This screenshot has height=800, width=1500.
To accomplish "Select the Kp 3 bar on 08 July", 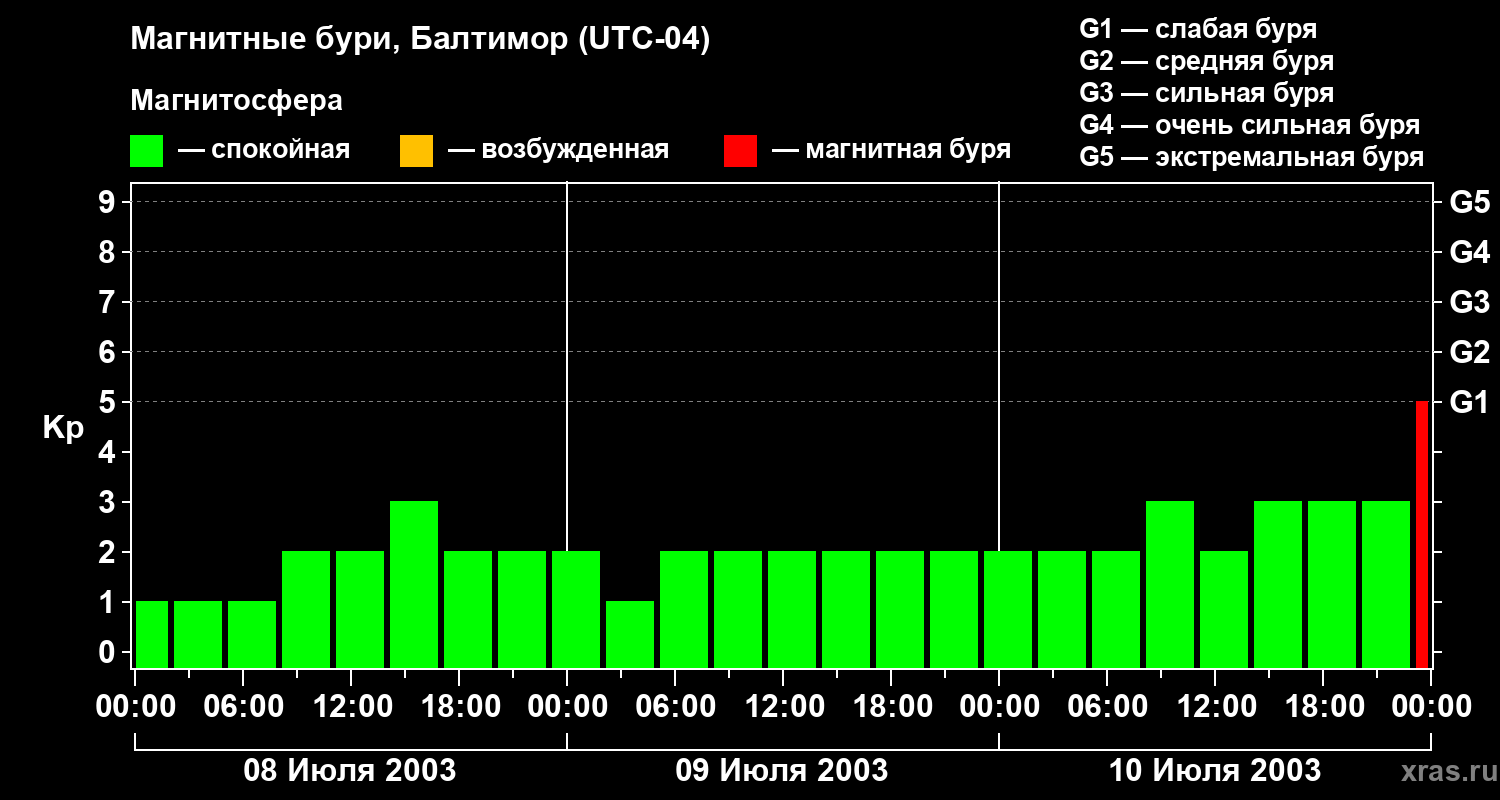I will [414, 584].
